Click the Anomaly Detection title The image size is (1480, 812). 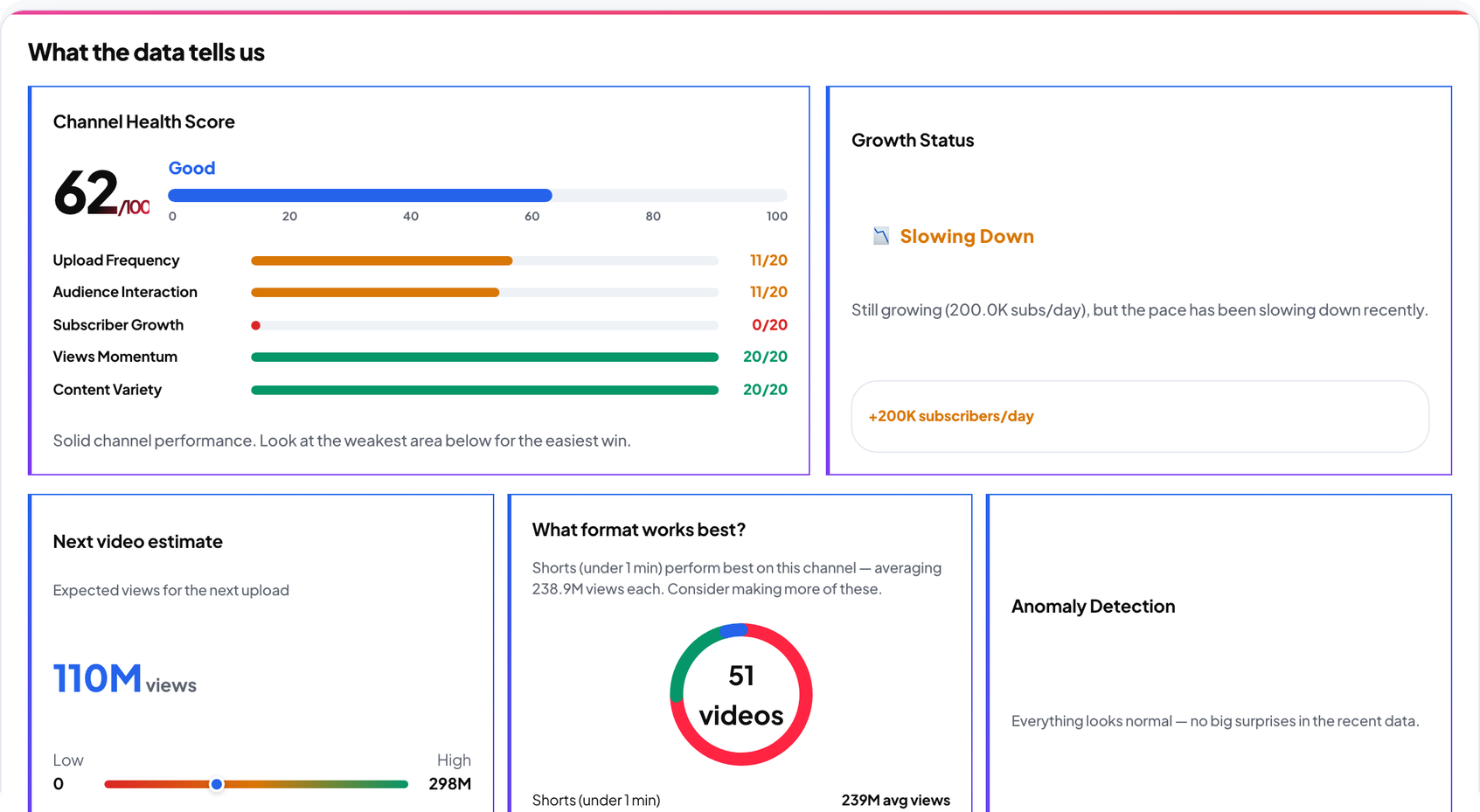pos(1094,607)
